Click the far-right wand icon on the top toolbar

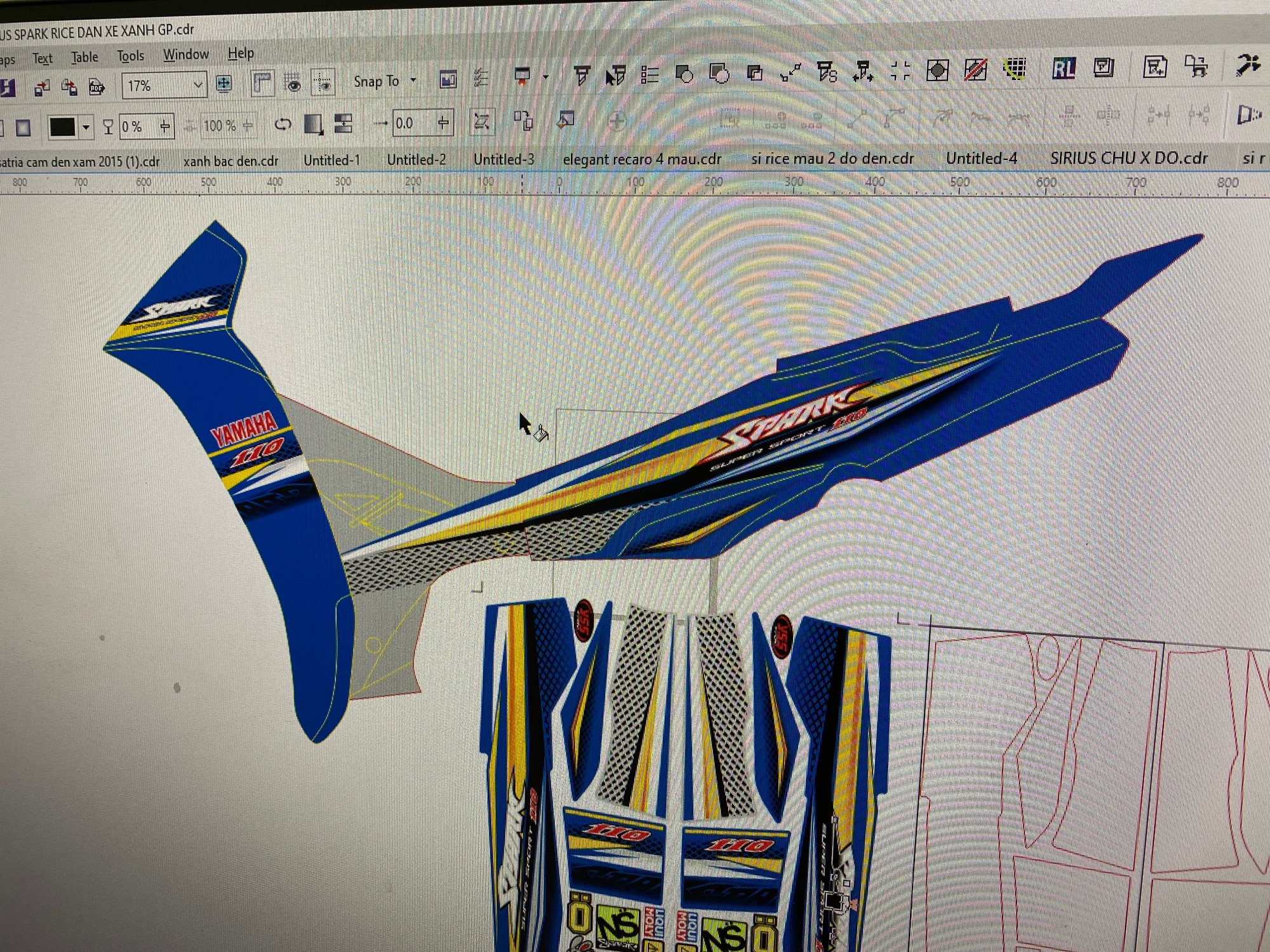(1248, 65)
